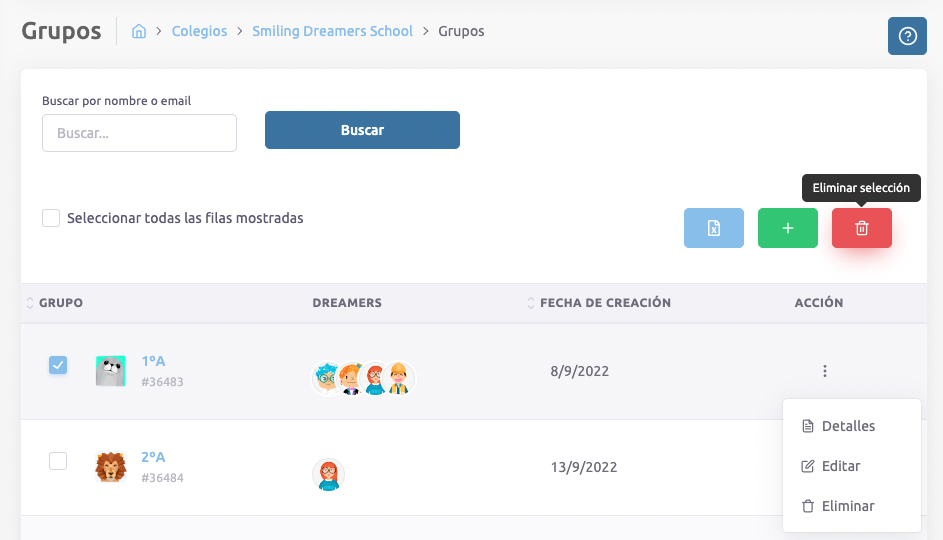Select Detalles from the action menu
Viewport: 943px width, 540px height.
click(847, 426)
